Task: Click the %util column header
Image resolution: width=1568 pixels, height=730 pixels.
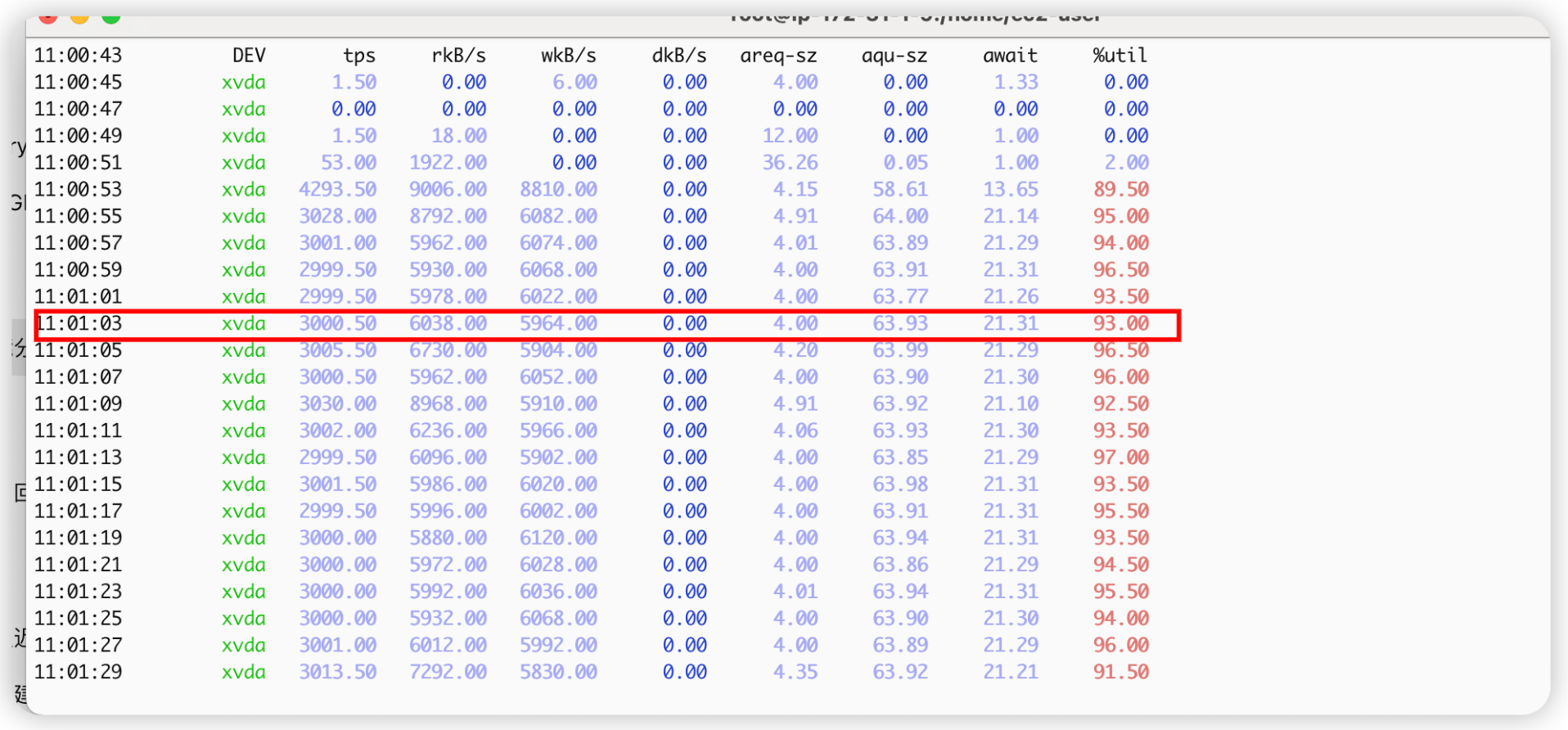Action: (1120, 56)
